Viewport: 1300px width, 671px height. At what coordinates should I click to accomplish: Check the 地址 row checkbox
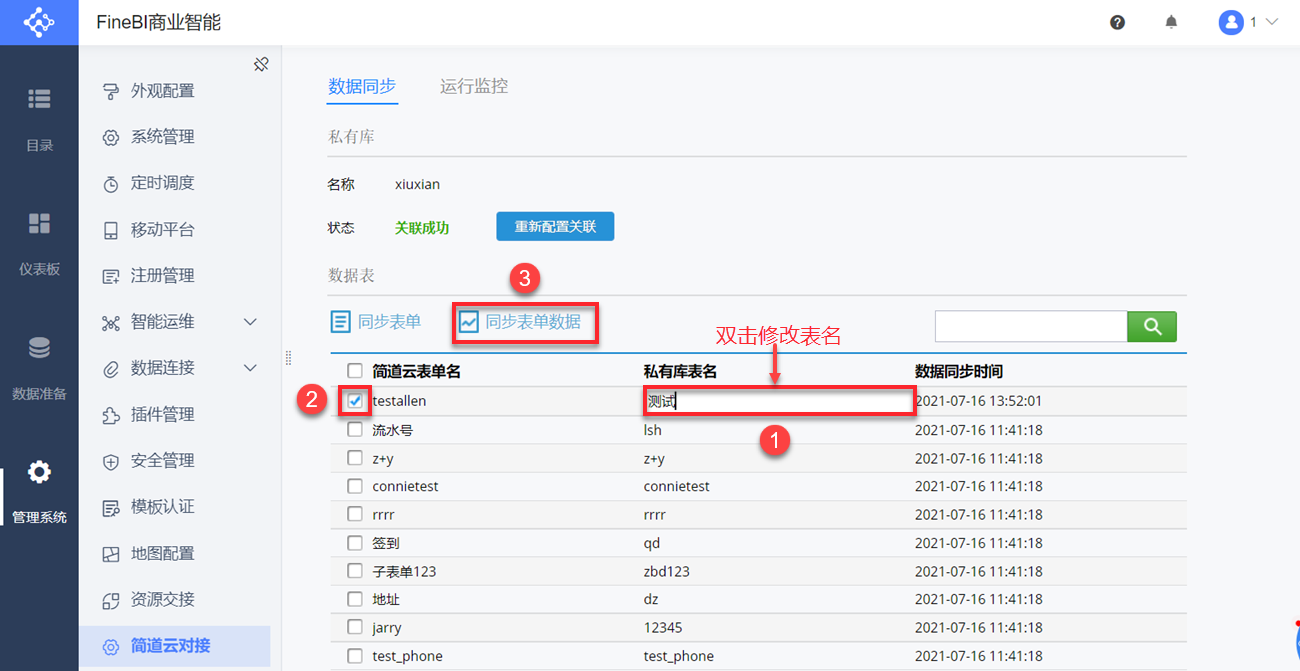pos(355,599)
